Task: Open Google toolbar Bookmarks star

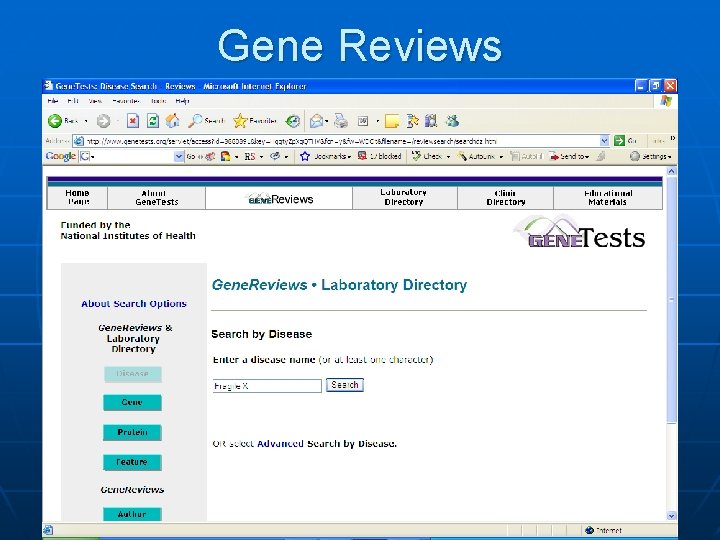Action: [305, 157]
